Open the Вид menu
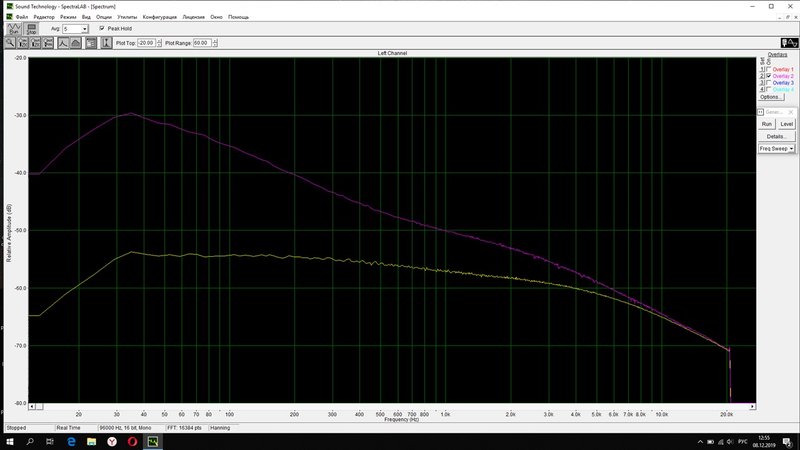The image size is (800, 450). (x=86, y=17)
